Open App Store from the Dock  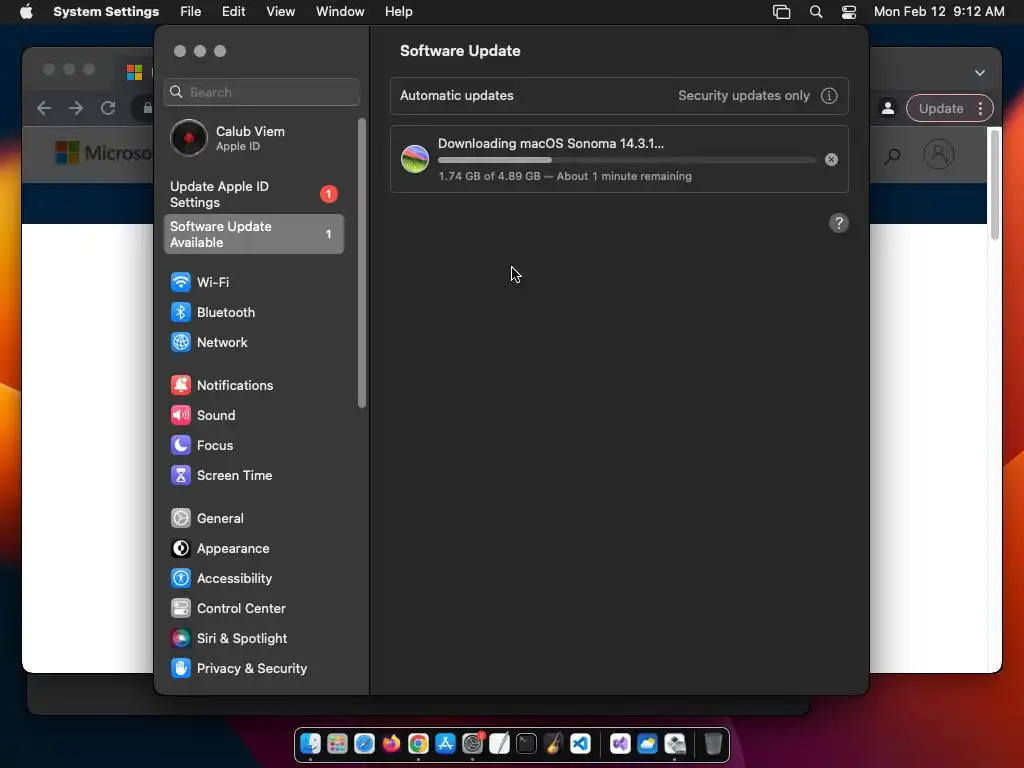coord(445,744)
